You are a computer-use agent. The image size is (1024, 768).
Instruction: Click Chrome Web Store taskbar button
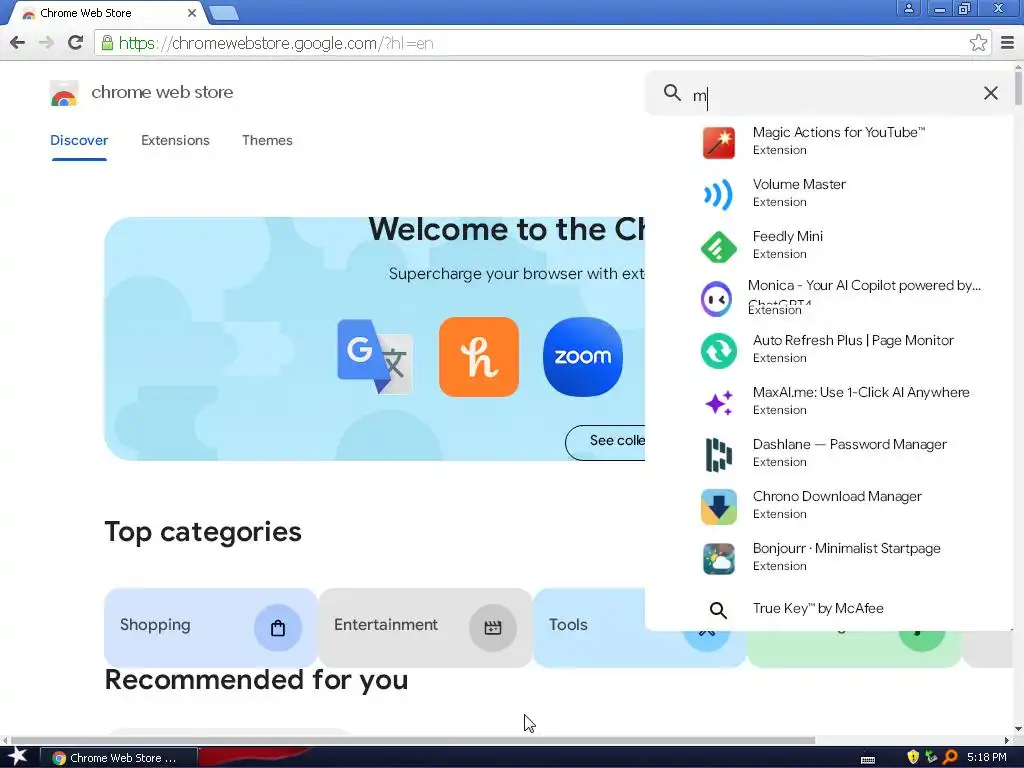pyautogui.click(x=118, y=758)
